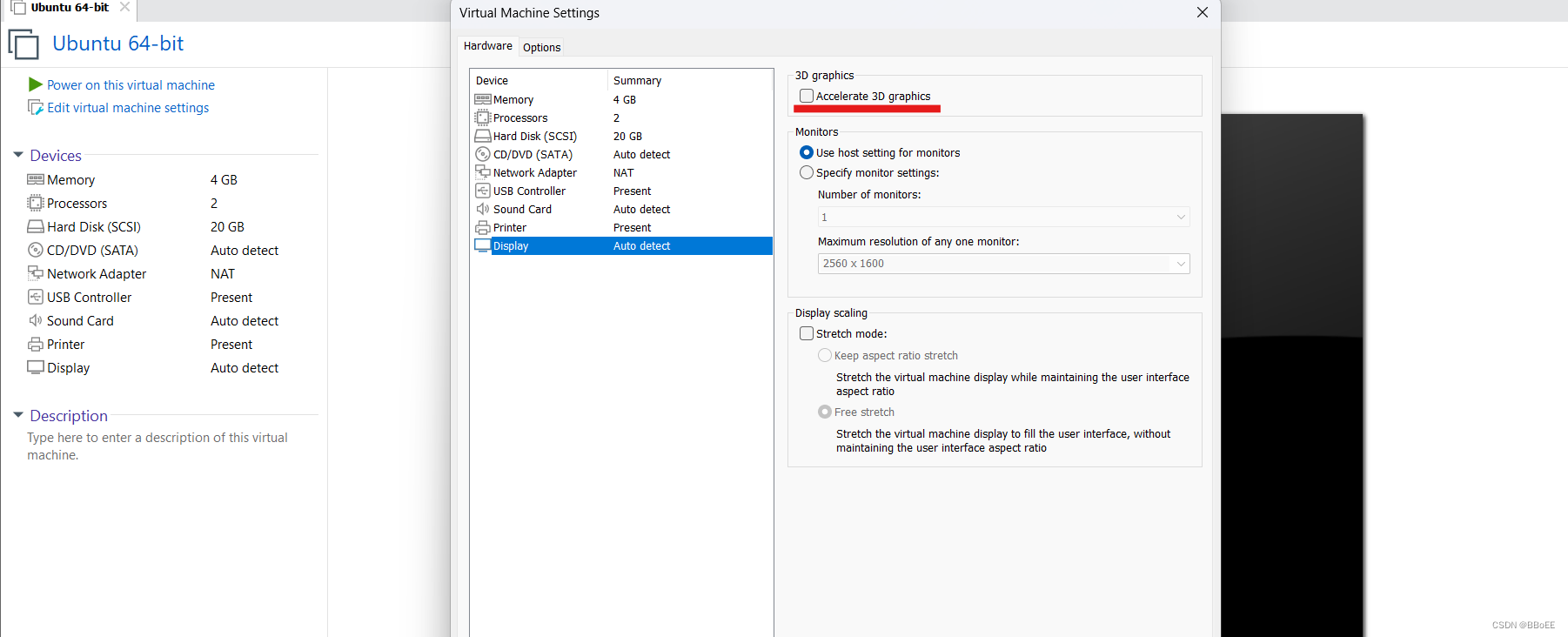Click the Sound Card icon in main window Devices
Viewport: 1568px width, 637px height.
point(36,320)
